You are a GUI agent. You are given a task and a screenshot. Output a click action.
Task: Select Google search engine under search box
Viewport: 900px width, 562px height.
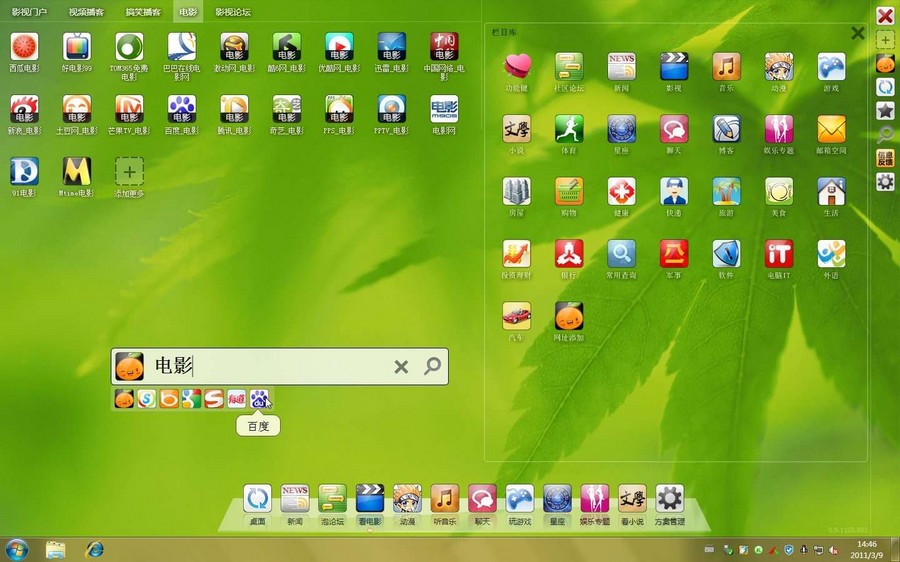tap(191, 398)
